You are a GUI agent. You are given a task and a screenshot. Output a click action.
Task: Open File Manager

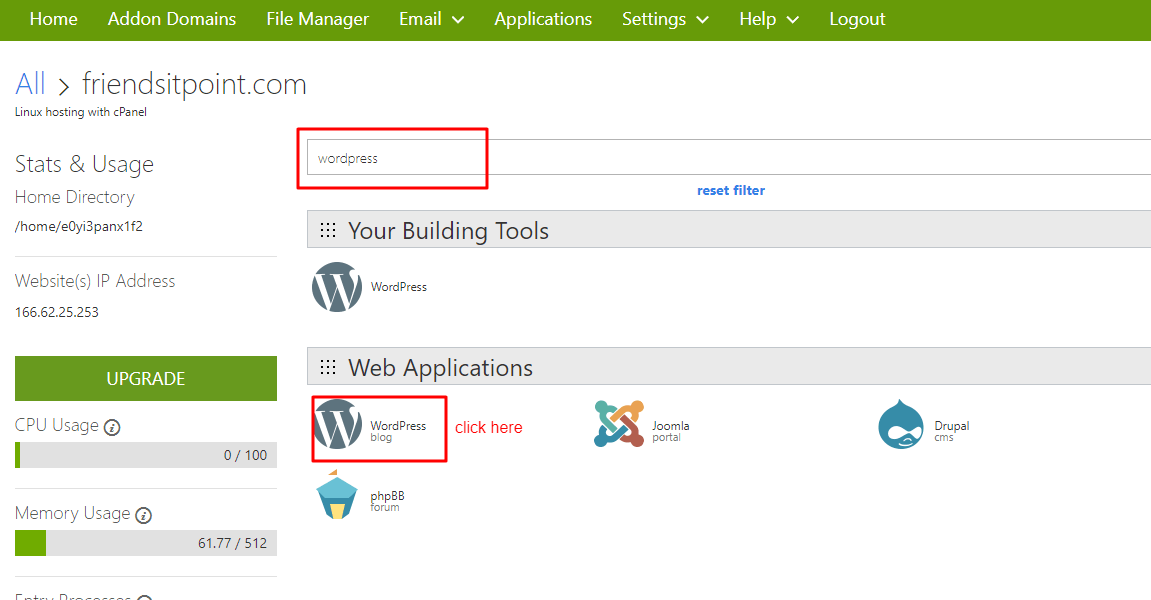318,19
